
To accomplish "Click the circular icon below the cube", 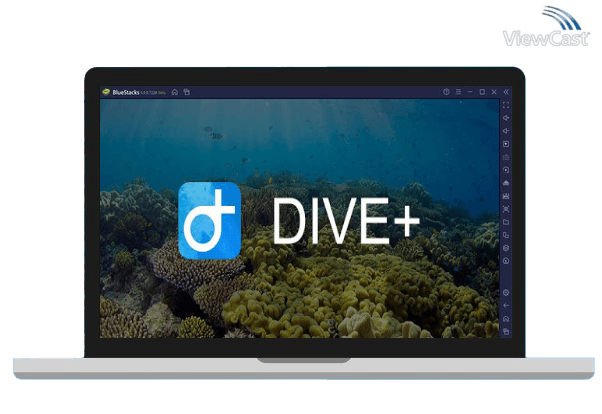I will 506,261.
